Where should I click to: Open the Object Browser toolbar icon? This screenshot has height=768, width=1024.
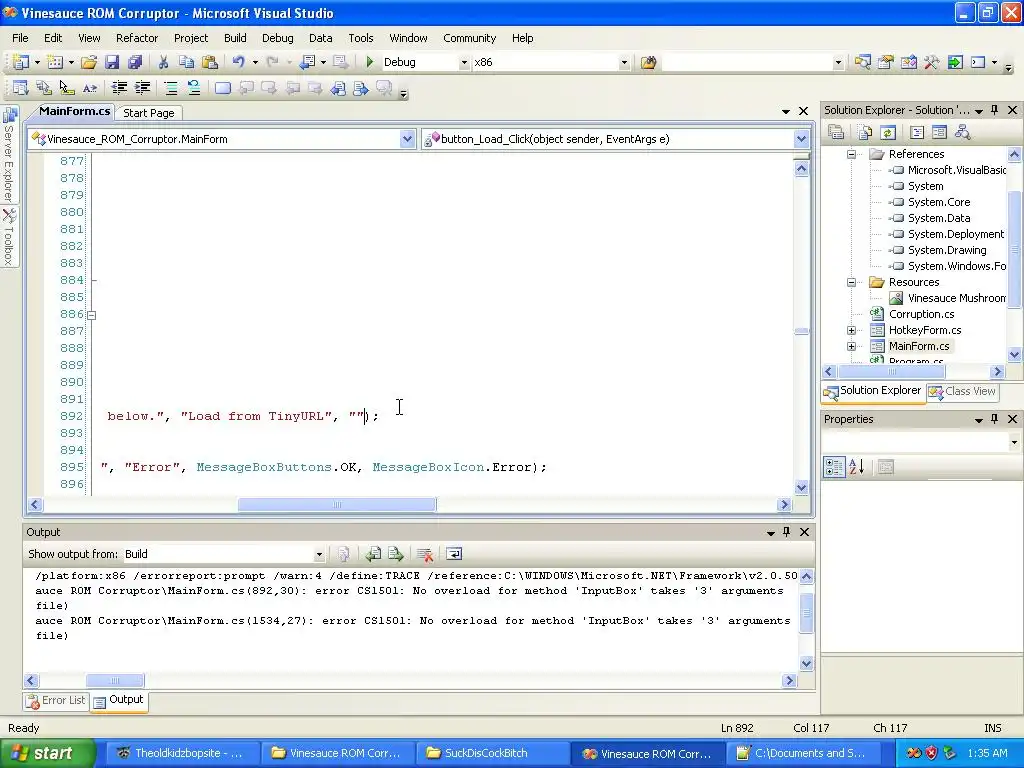tap(908, 62)
